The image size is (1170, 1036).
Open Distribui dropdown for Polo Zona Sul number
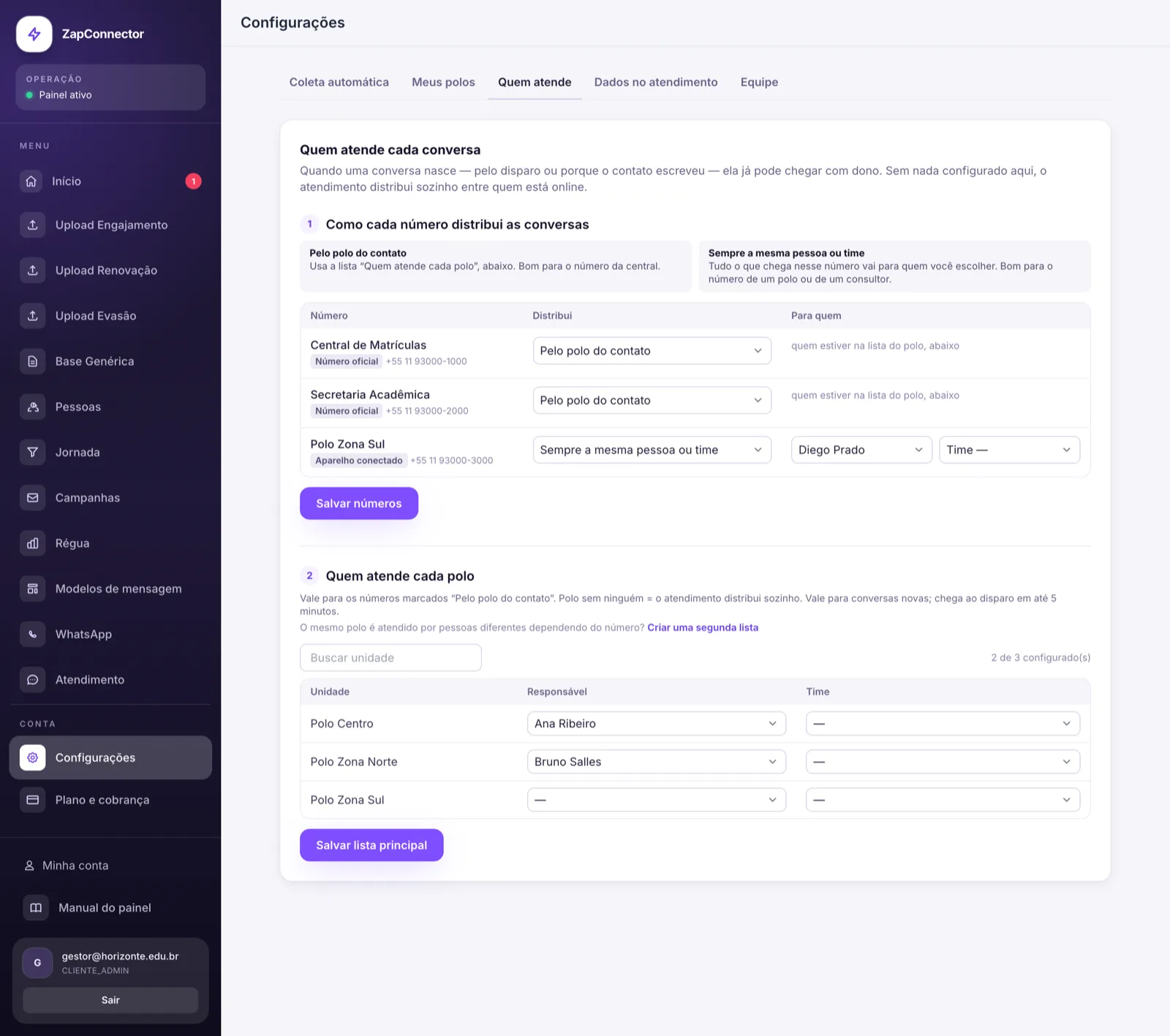click(652, 450)
